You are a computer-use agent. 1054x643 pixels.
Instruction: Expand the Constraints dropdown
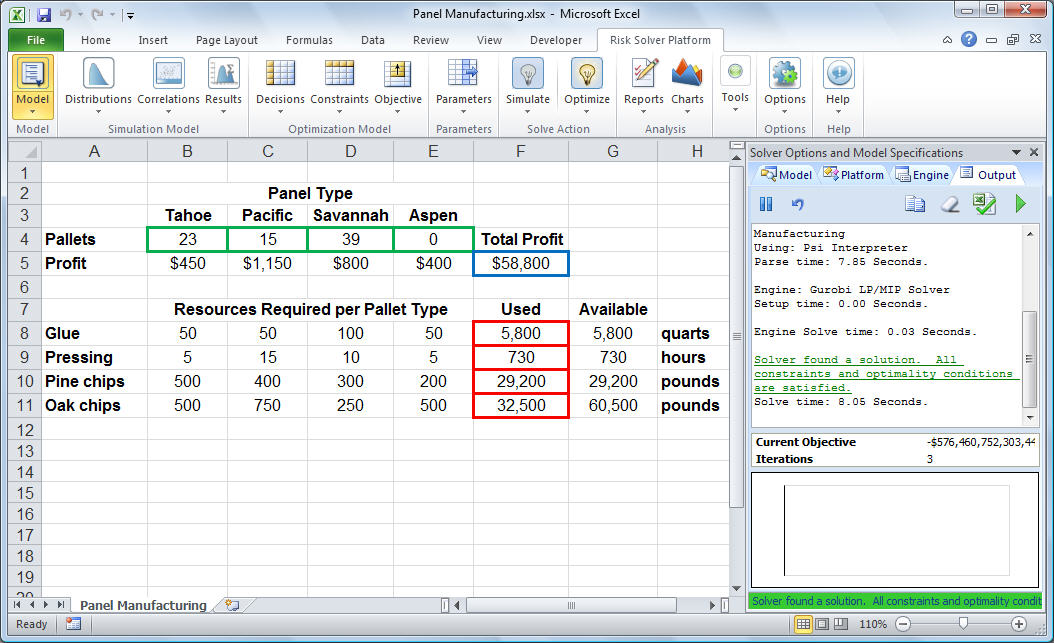(339, 112)
